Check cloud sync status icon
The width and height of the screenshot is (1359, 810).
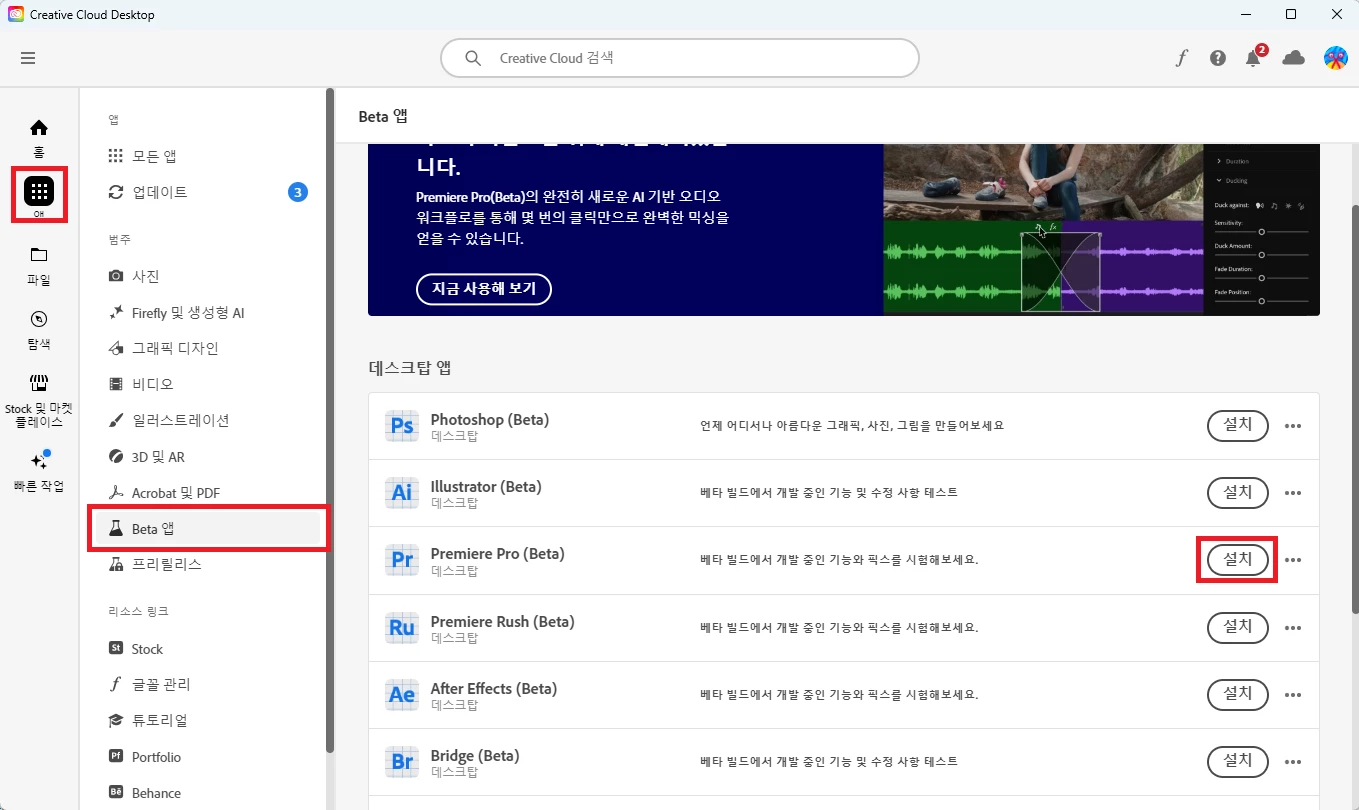(1293, 58)
